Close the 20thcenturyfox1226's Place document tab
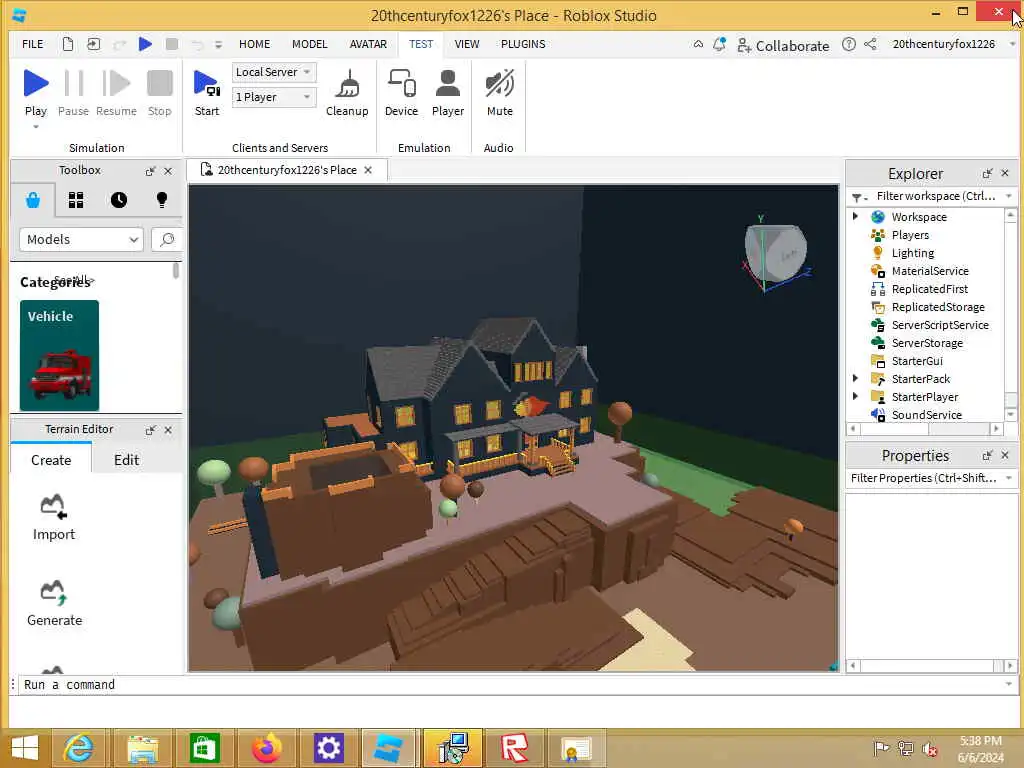 (x=368, y=170)
